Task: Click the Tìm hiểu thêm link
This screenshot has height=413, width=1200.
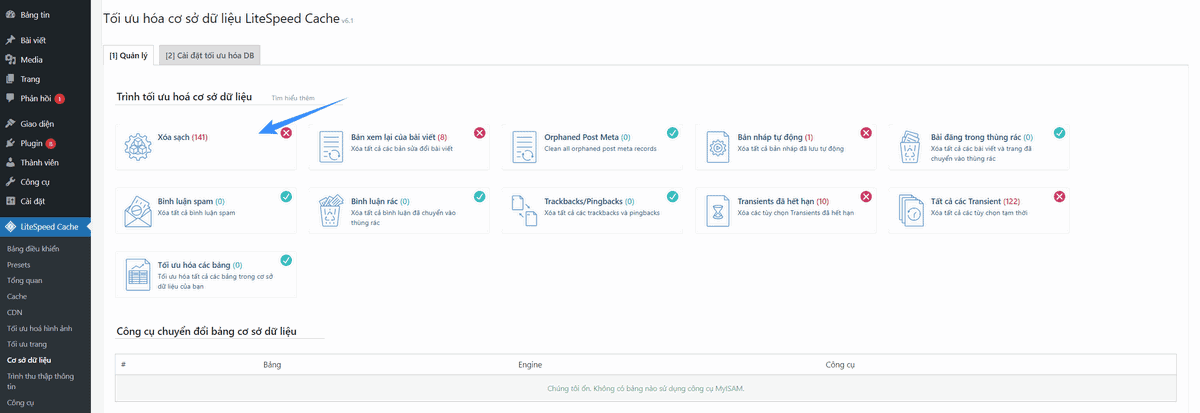Action: (x=293, y=98)
